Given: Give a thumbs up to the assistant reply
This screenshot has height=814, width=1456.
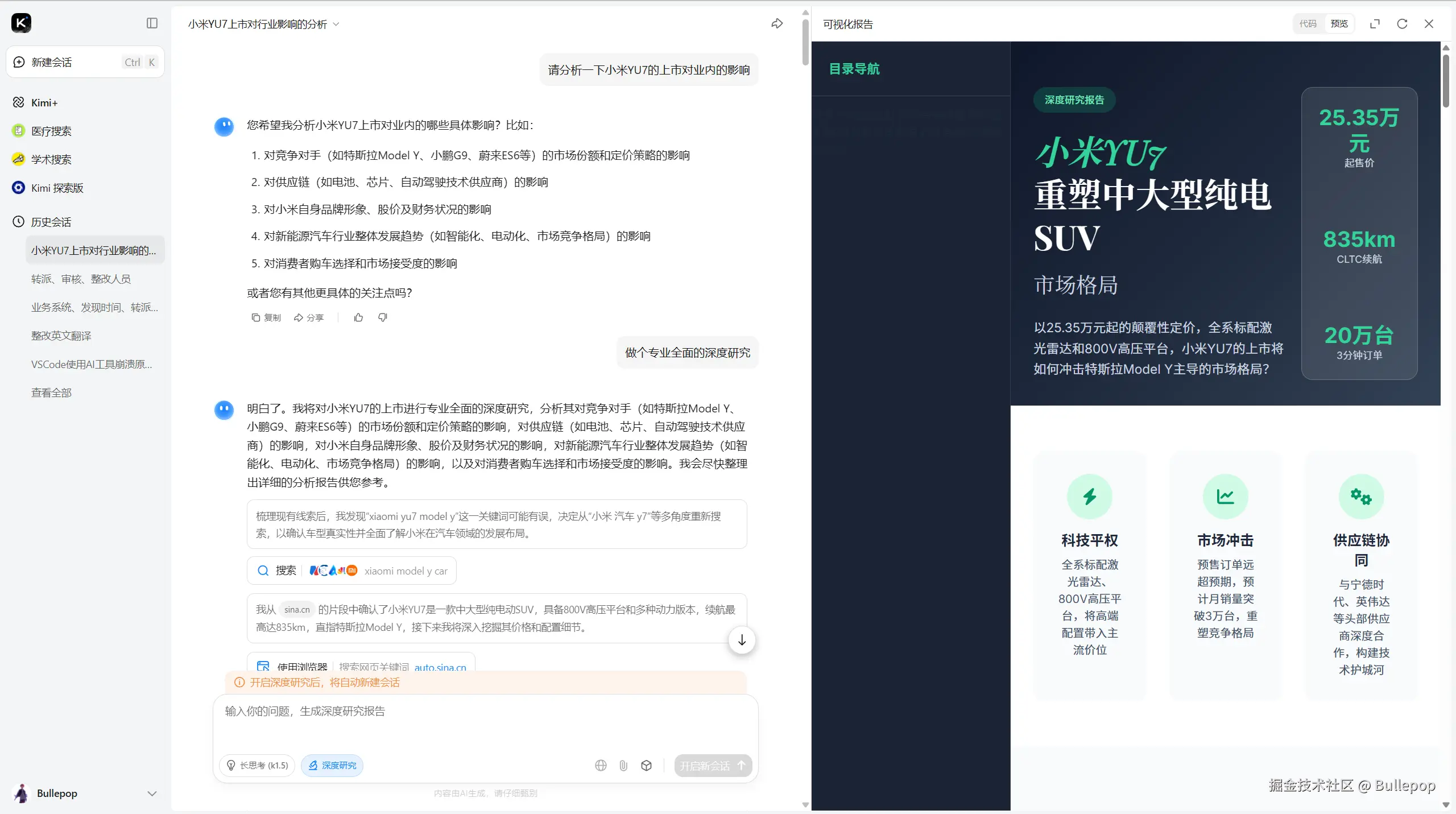Looking at the screenshot, I should click(x=358, y=317).
